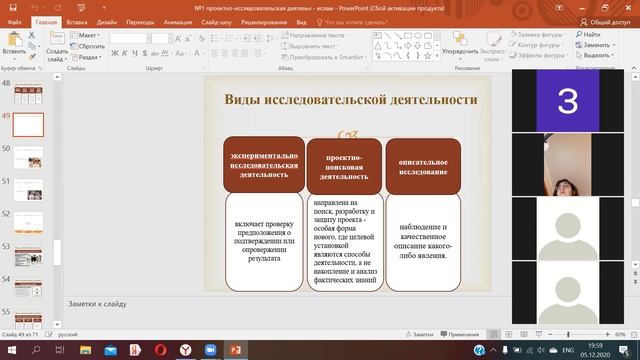The image size is (640, 360).
Task: Click the Redo icon in the quick access toolbar
Action: (x=58, y=8)
